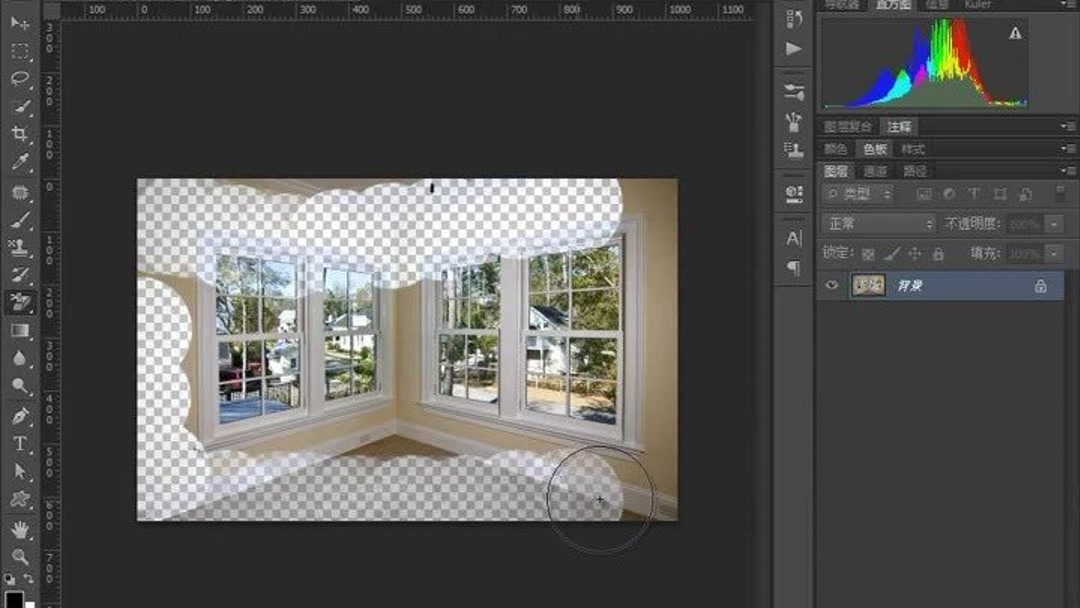Toggle lock position on the layer
This screenshot has height=608, width=1080.
(915, 253)
